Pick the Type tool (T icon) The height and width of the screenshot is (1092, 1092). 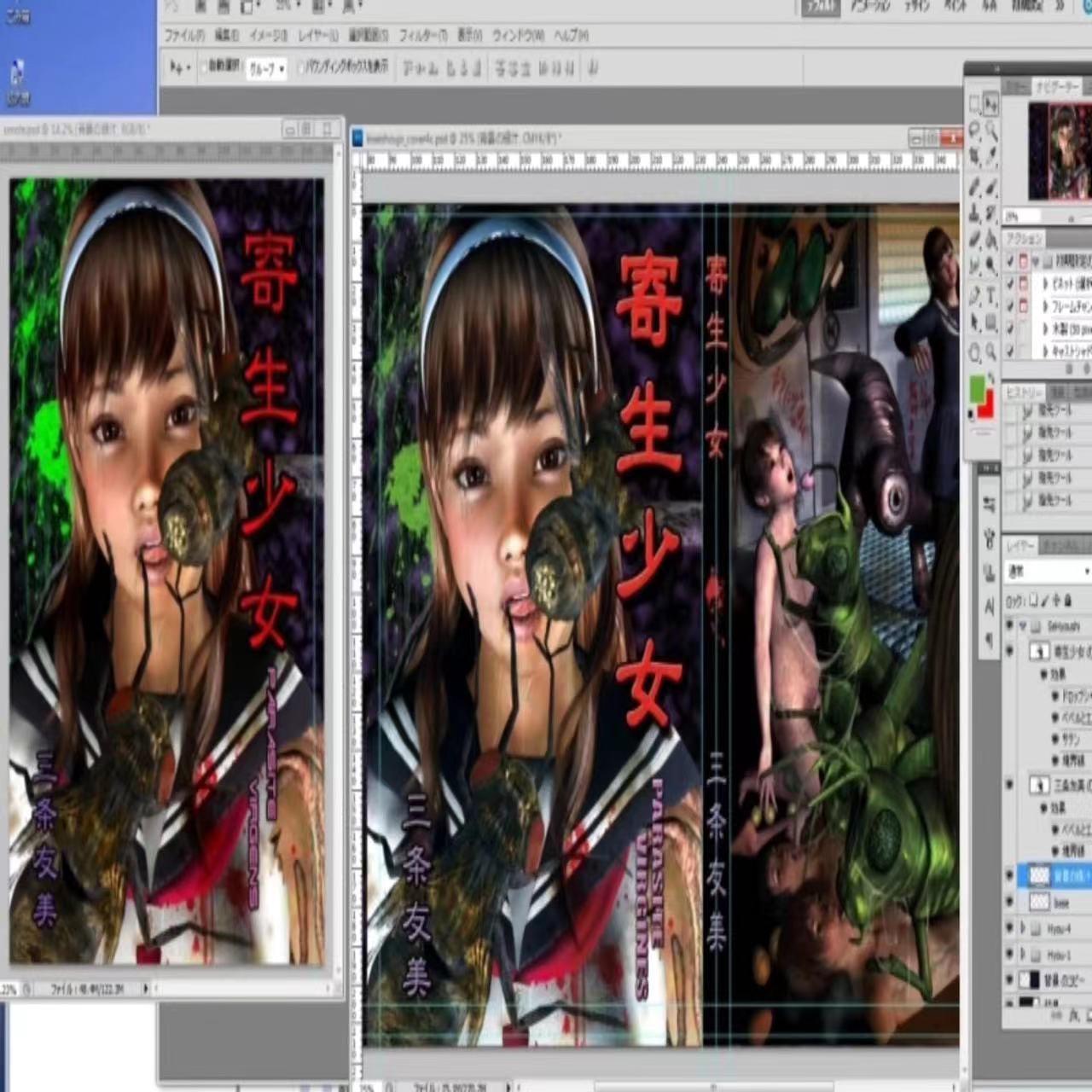tap(991, 297)
